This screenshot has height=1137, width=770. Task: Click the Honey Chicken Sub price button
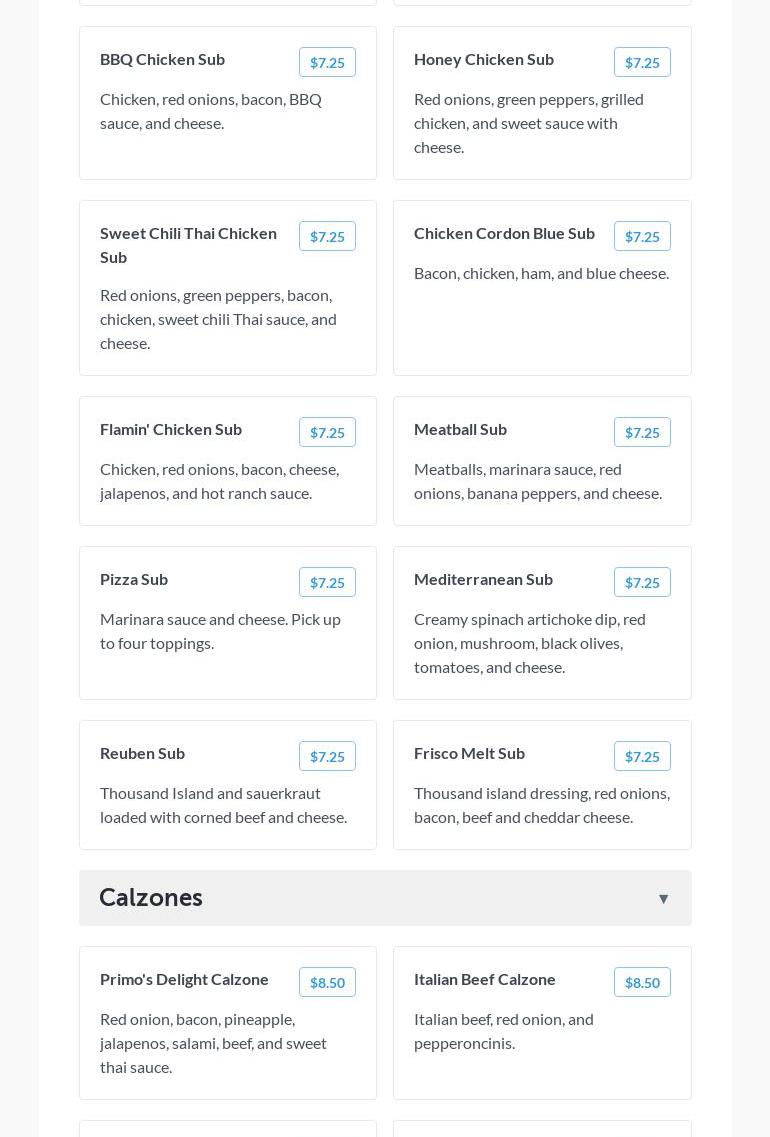point(642,62)
